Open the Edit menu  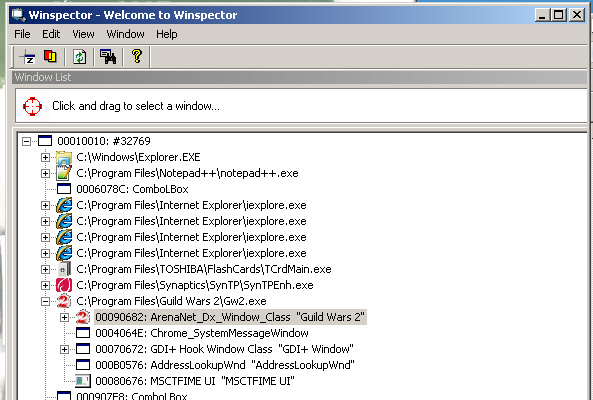point(51,34)
